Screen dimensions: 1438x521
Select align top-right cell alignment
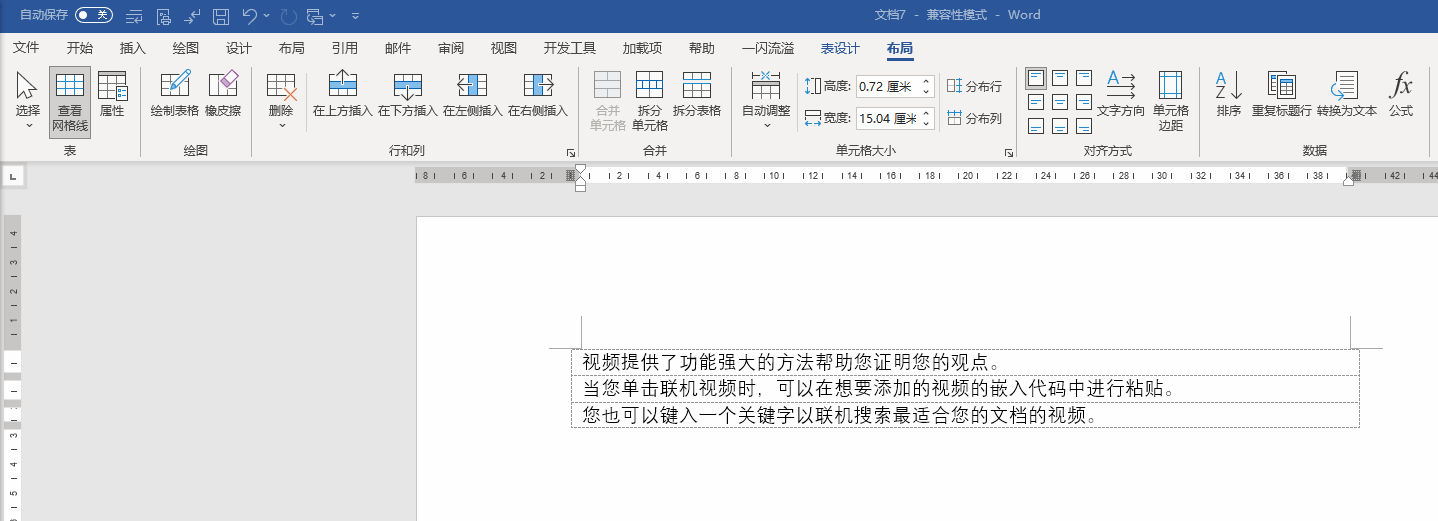coord(1084,78)
